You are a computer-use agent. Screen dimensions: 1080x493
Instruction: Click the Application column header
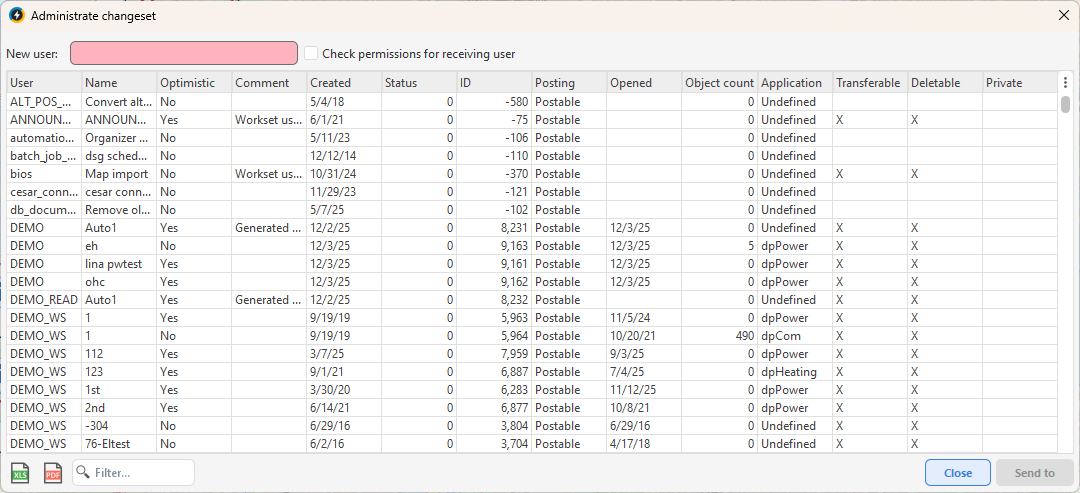pyautogui.click(x=794, y=83)
